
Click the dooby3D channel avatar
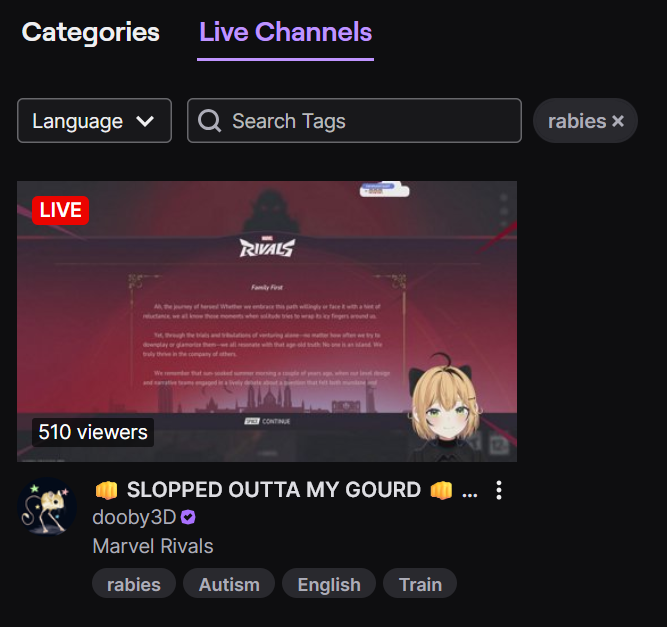coord(47,506)
